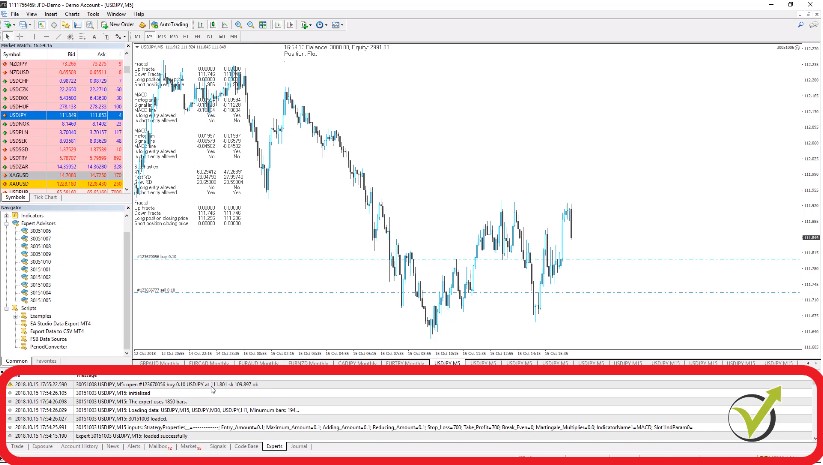Select the XAUUSD row in Market Watch
Image resolution: width=823 pixels, height=465 pixels.
[x=62, y=184]
